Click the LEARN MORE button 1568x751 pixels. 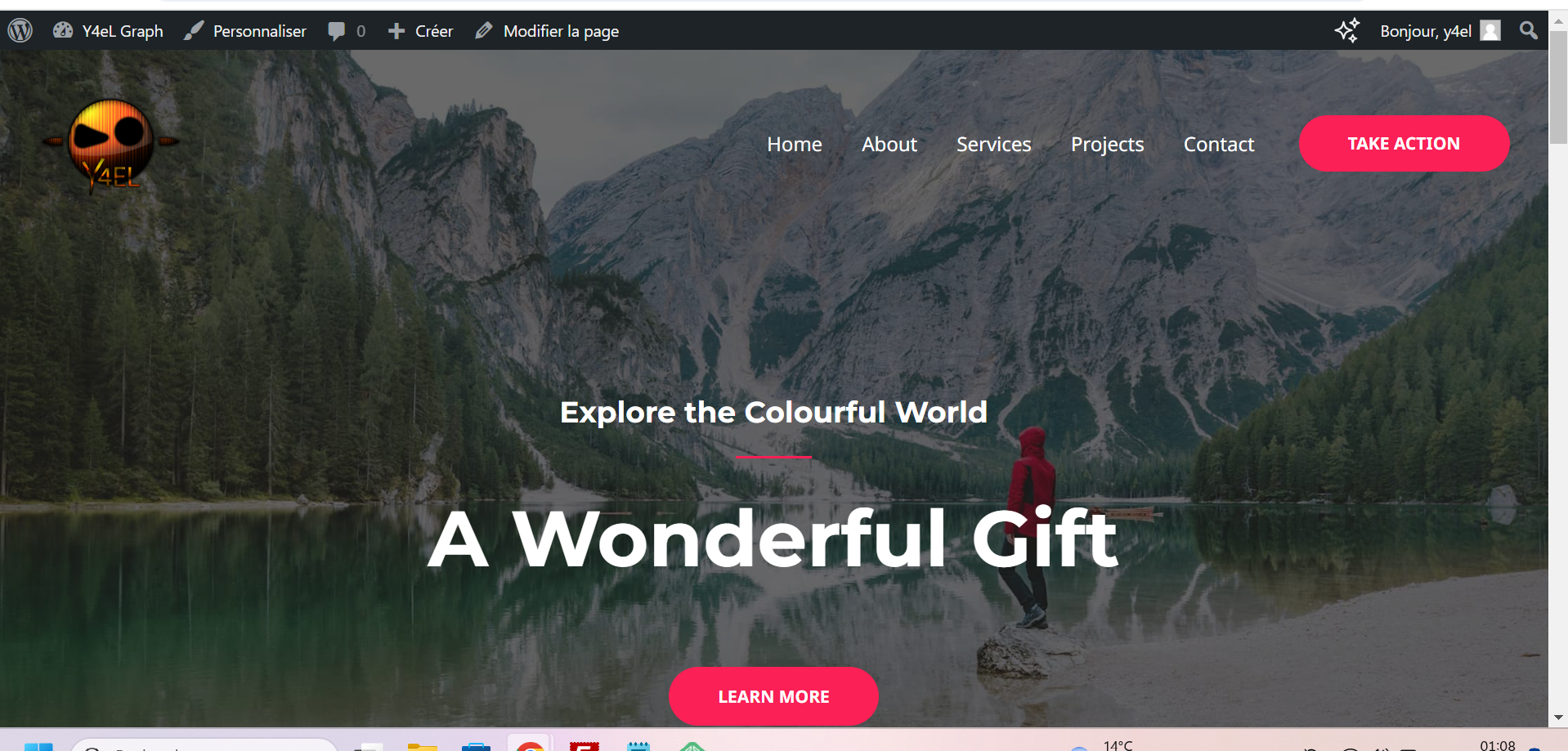click(773, 696)
